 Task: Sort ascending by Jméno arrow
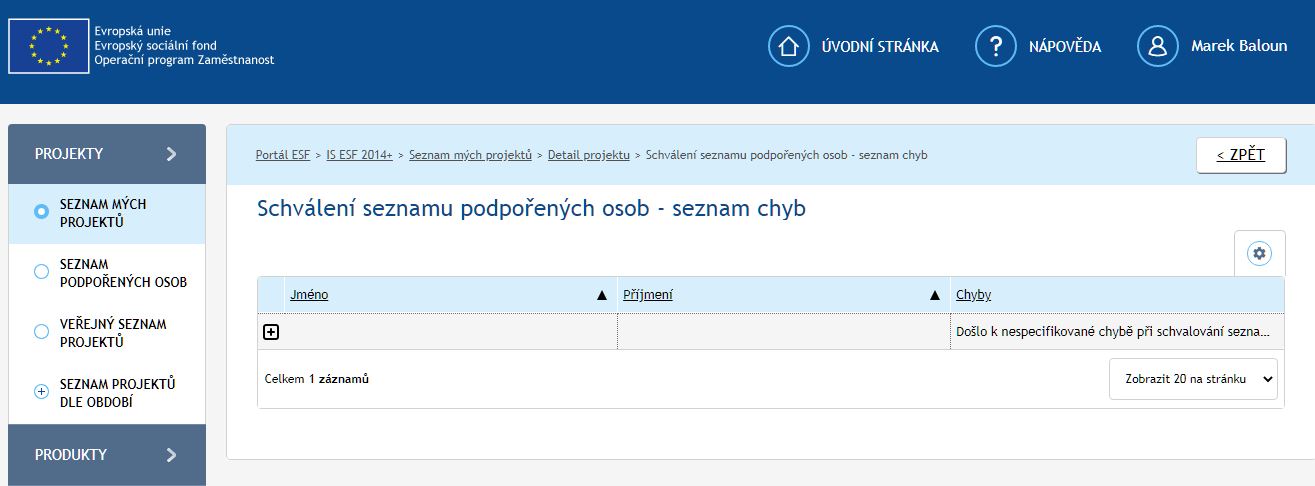[x=602, y=295]
